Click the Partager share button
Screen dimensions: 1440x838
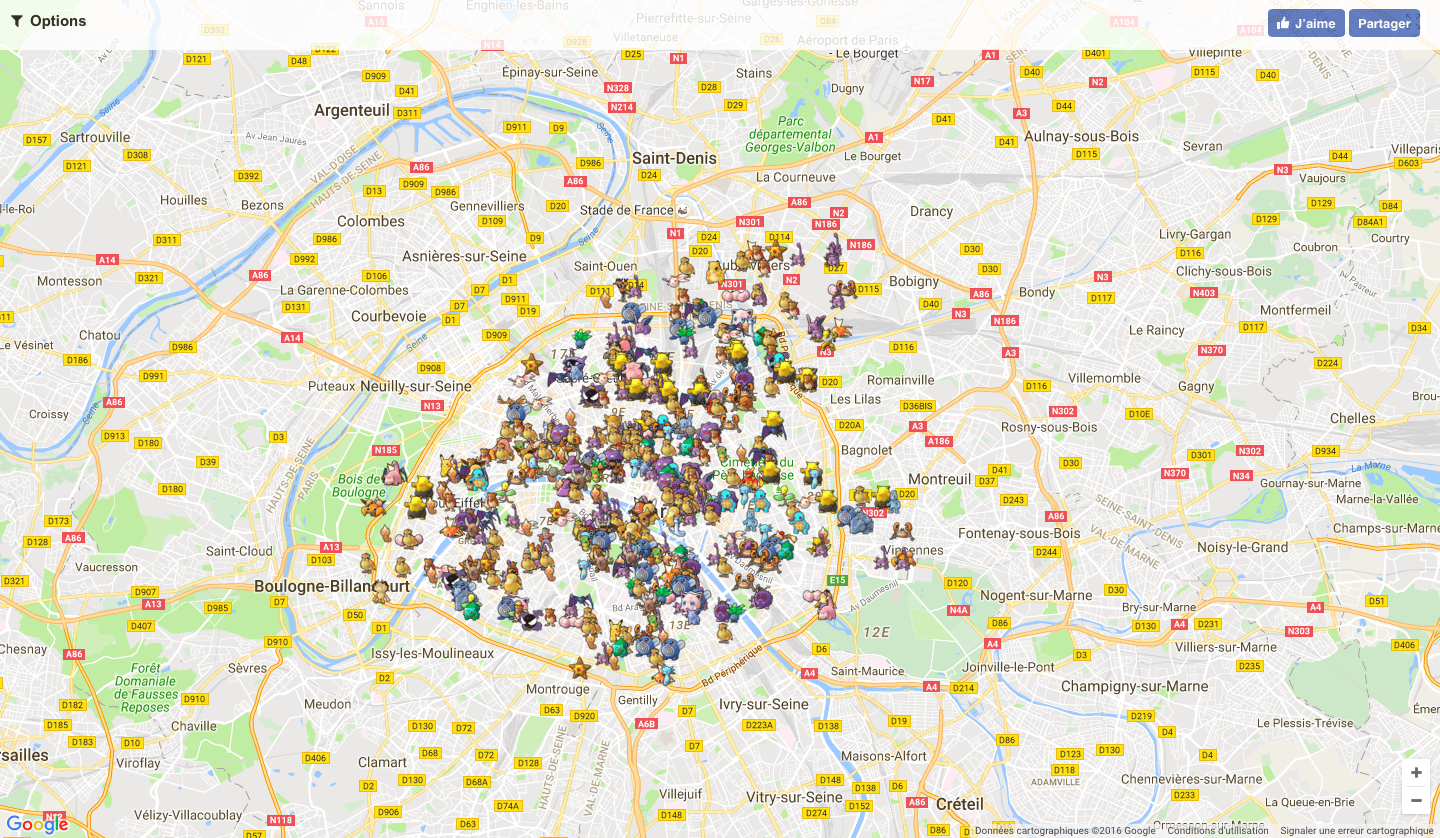[1384, 23]
